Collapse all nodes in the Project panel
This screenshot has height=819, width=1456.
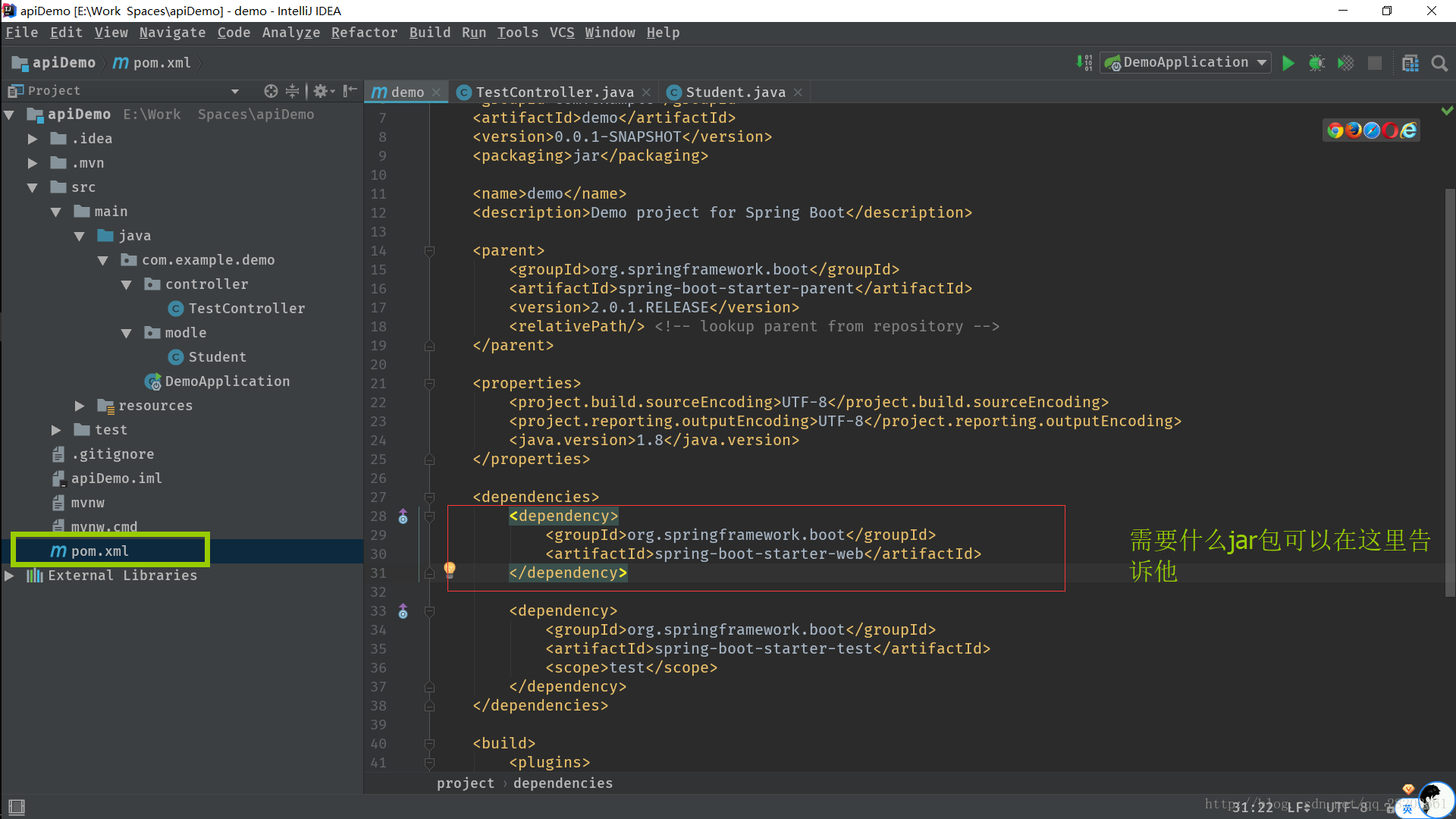click(293, 91)
